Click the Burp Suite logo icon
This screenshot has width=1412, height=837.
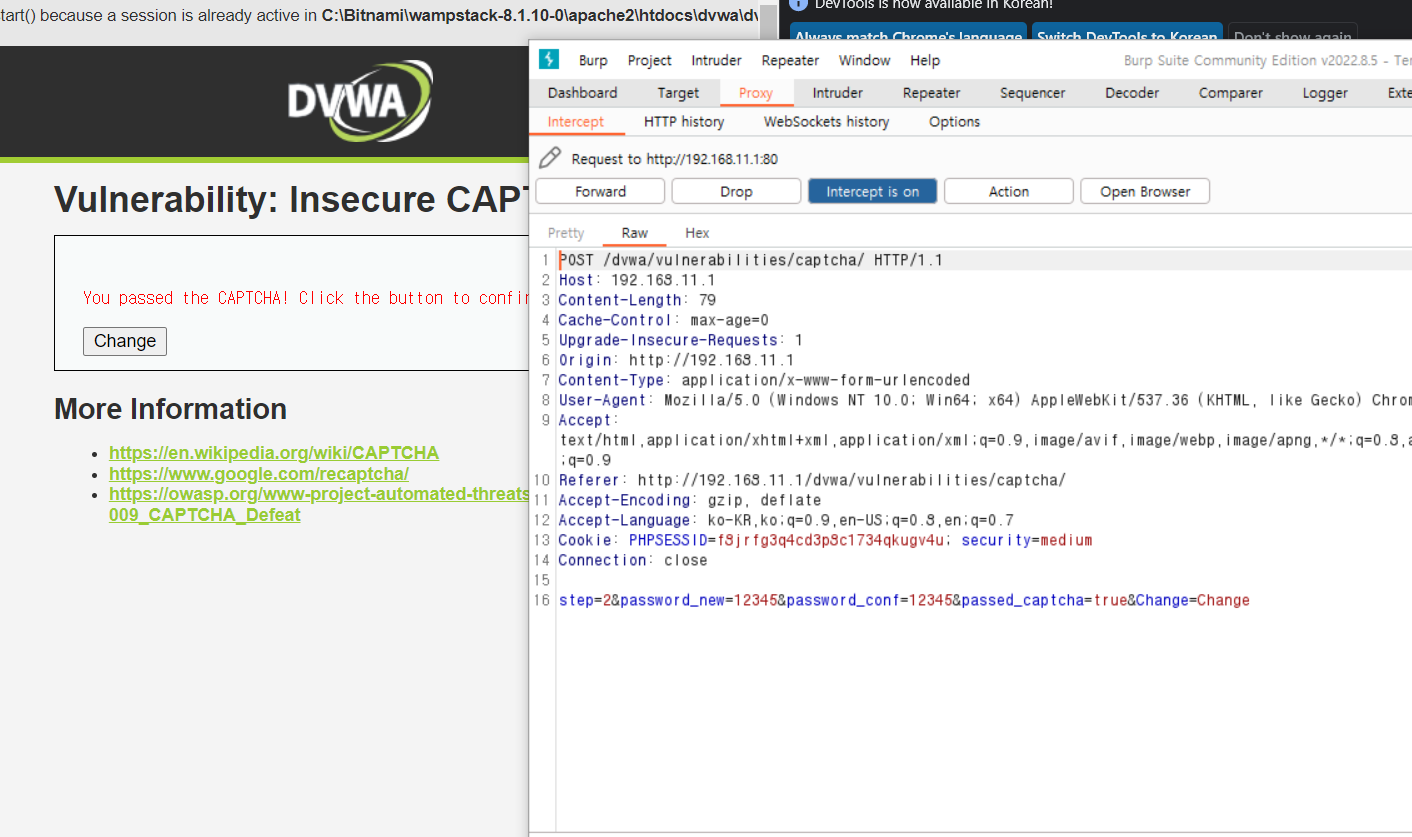pyautogui.click(x=549, y=59)
